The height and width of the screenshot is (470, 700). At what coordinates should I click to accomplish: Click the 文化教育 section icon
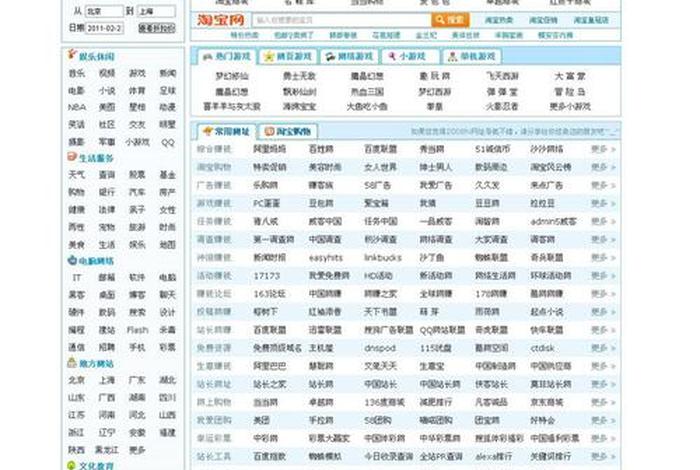click(72, 465)
